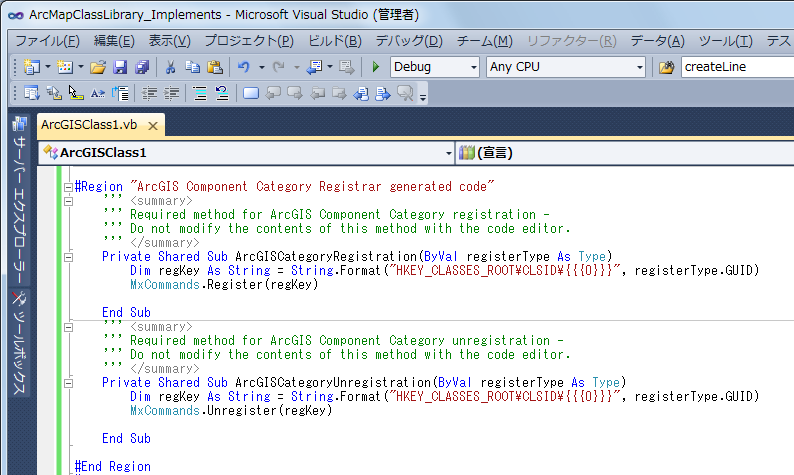Collapse the ArcGISCategoryUnregistration Sub

coord(68,383)
